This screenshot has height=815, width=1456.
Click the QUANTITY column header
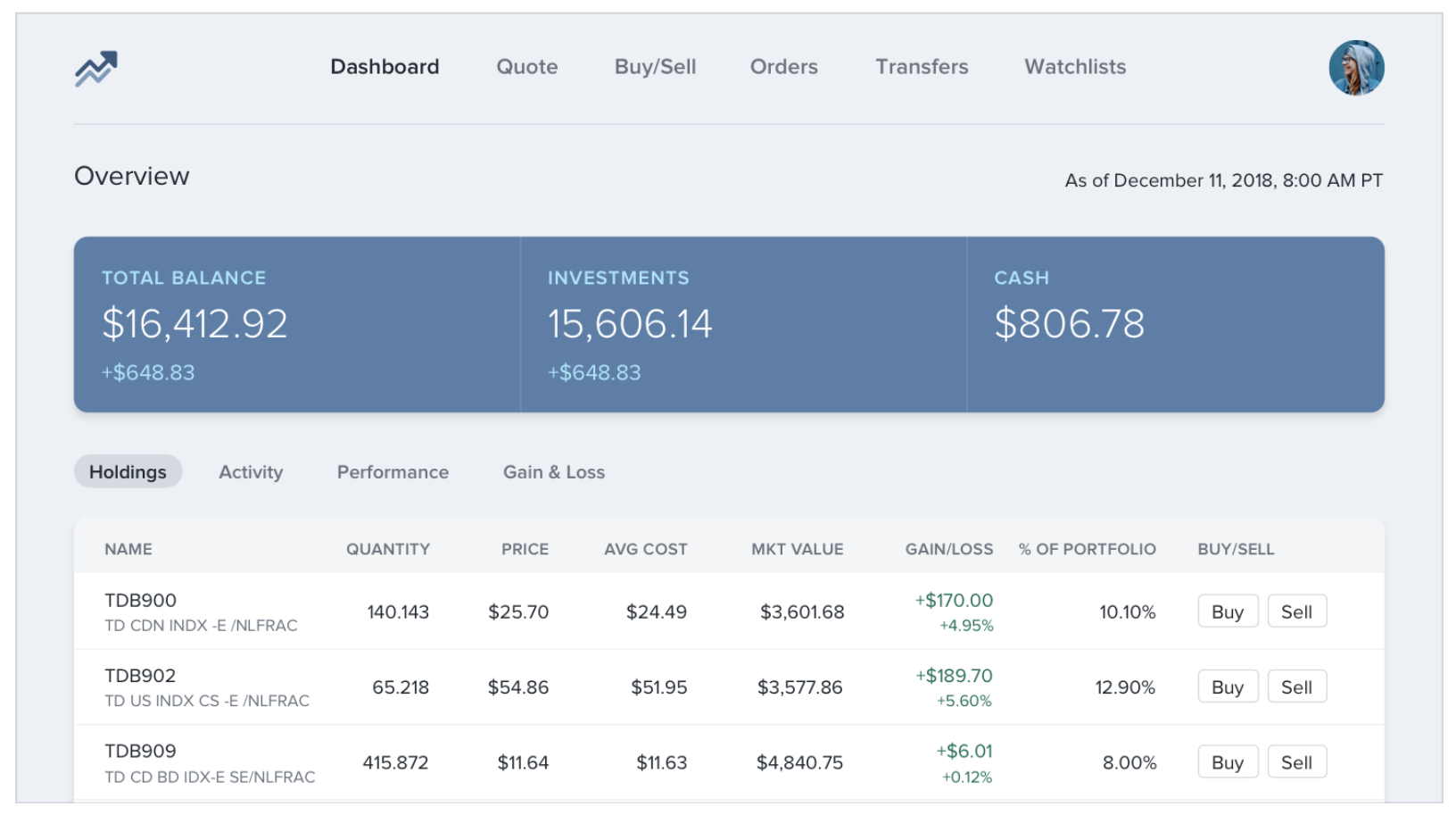(388, 549)
